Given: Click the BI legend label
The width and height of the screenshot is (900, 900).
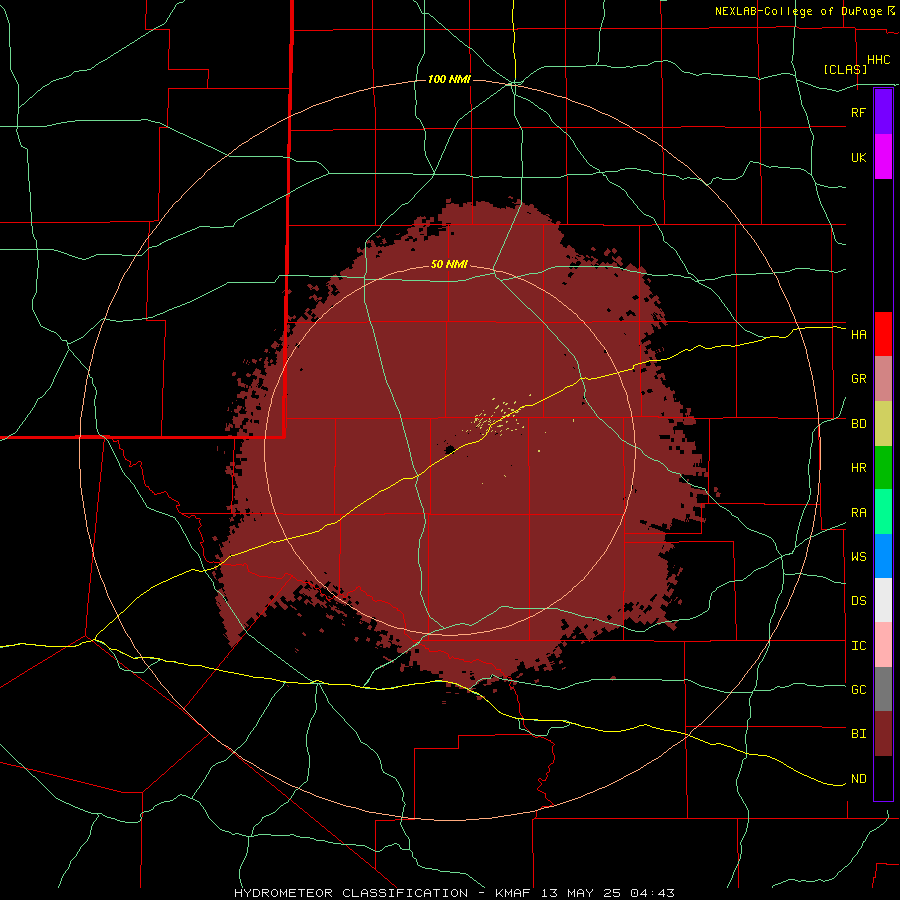Looking at the screenshot, I should (858, 734).
